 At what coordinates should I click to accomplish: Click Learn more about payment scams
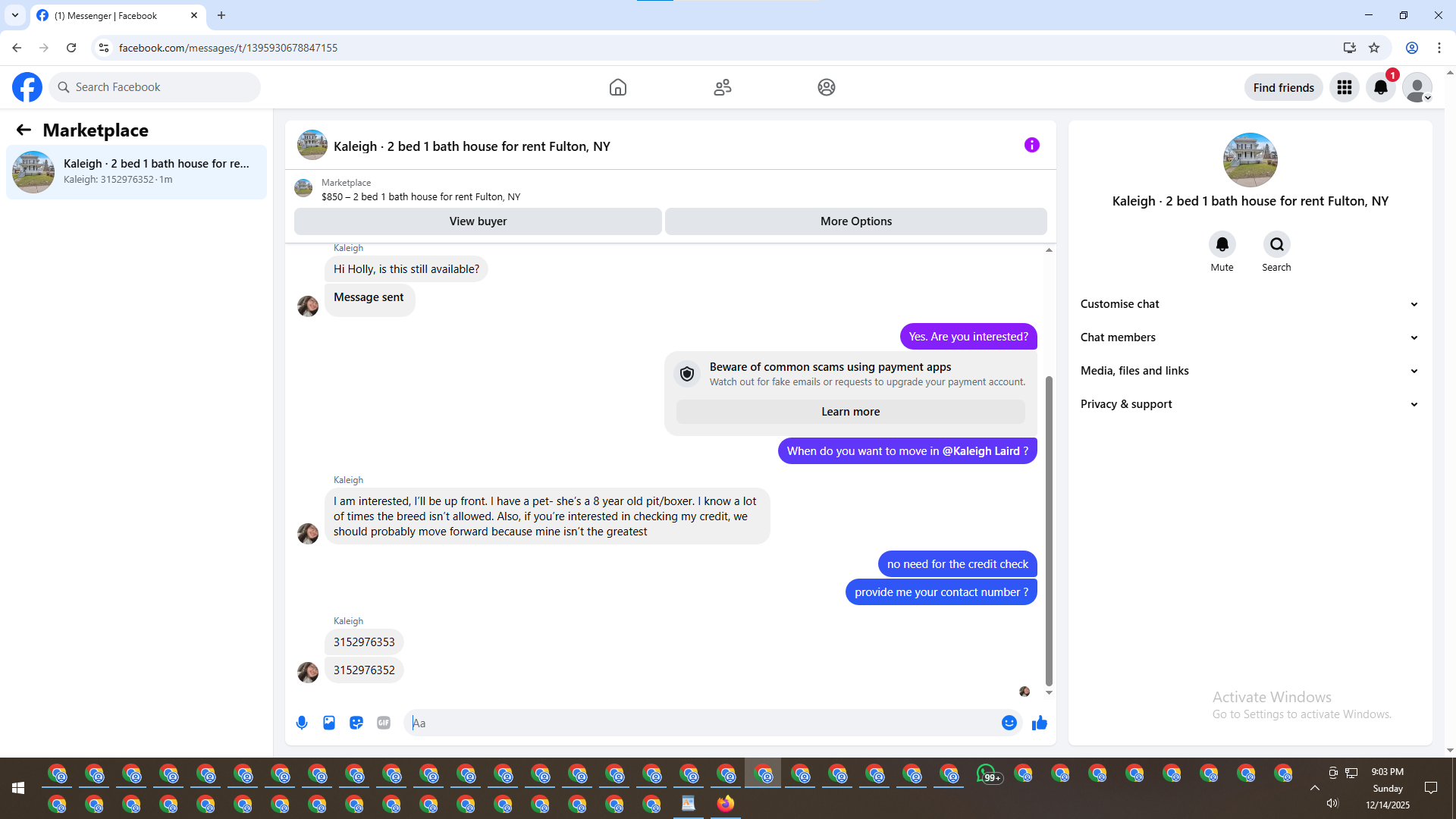pyautogui.click(x=850, y=412)
